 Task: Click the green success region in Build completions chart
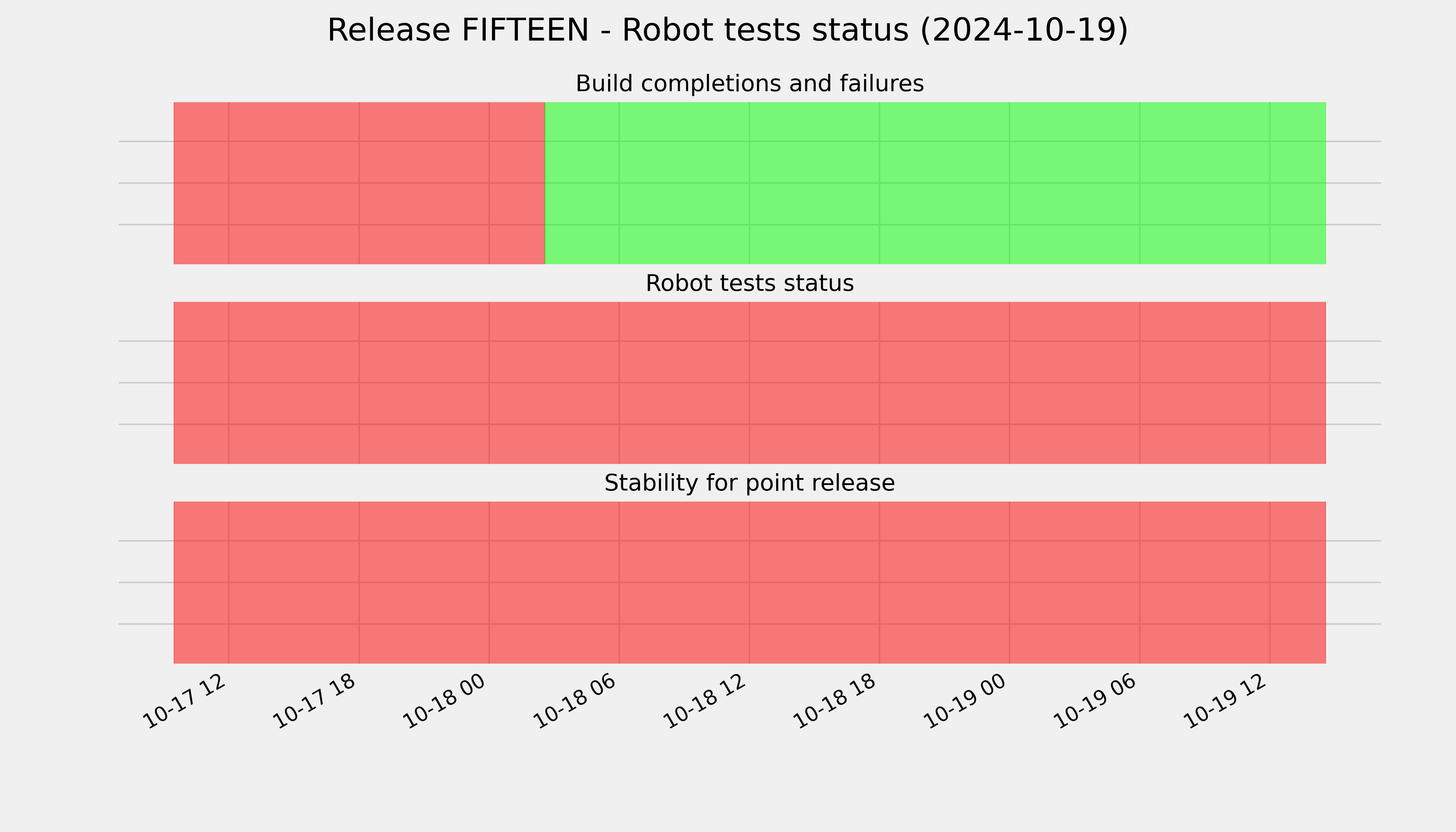[935, 183]
